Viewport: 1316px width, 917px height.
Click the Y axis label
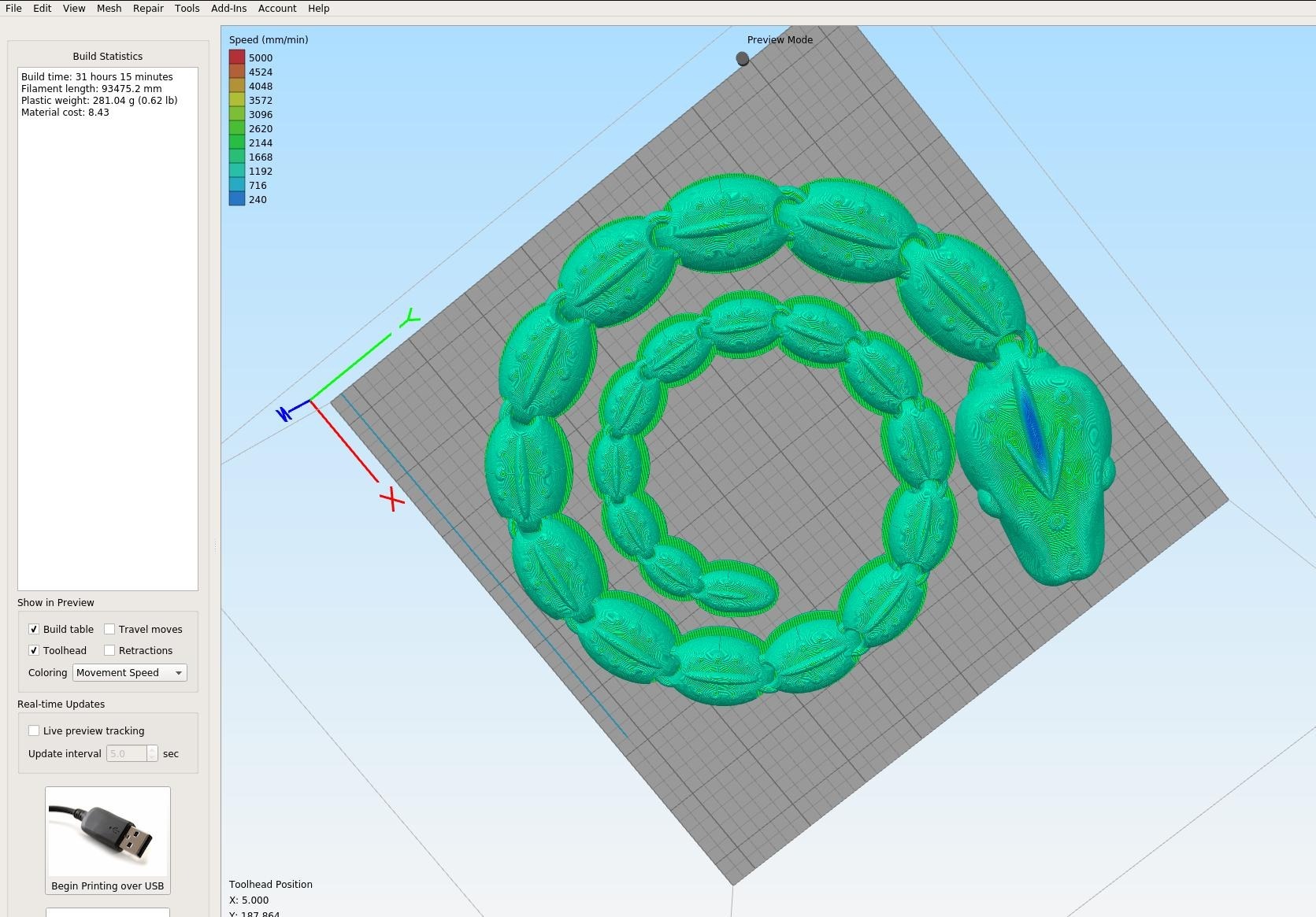[410, 318]
